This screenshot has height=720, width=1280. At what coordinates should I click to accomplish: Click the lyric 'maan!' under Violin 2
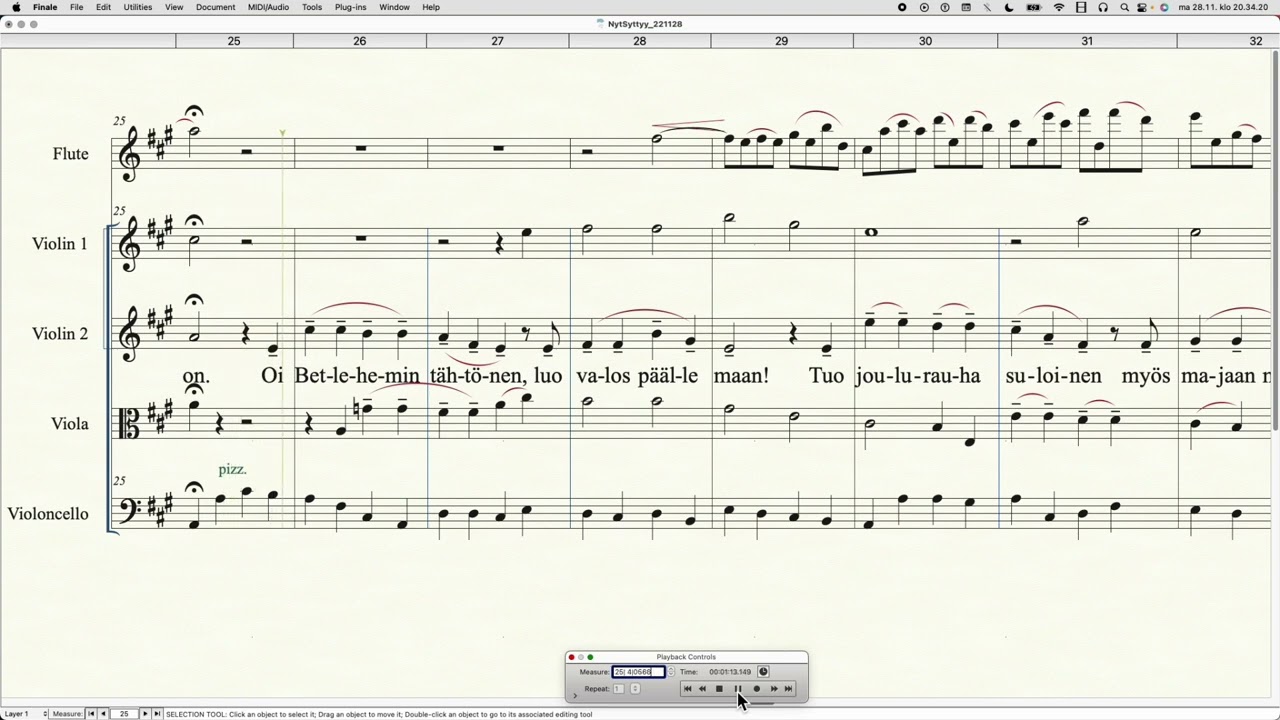pyautogui.click(x=742, y=377)
